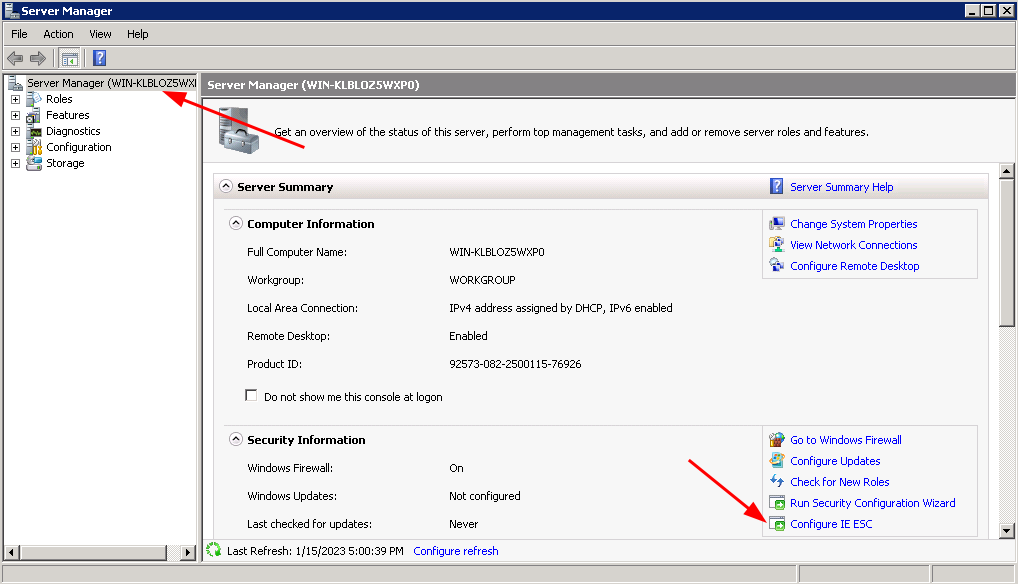Collapse the Computer Information section
Screen dimensions: 1018x584
pos(236,223)
